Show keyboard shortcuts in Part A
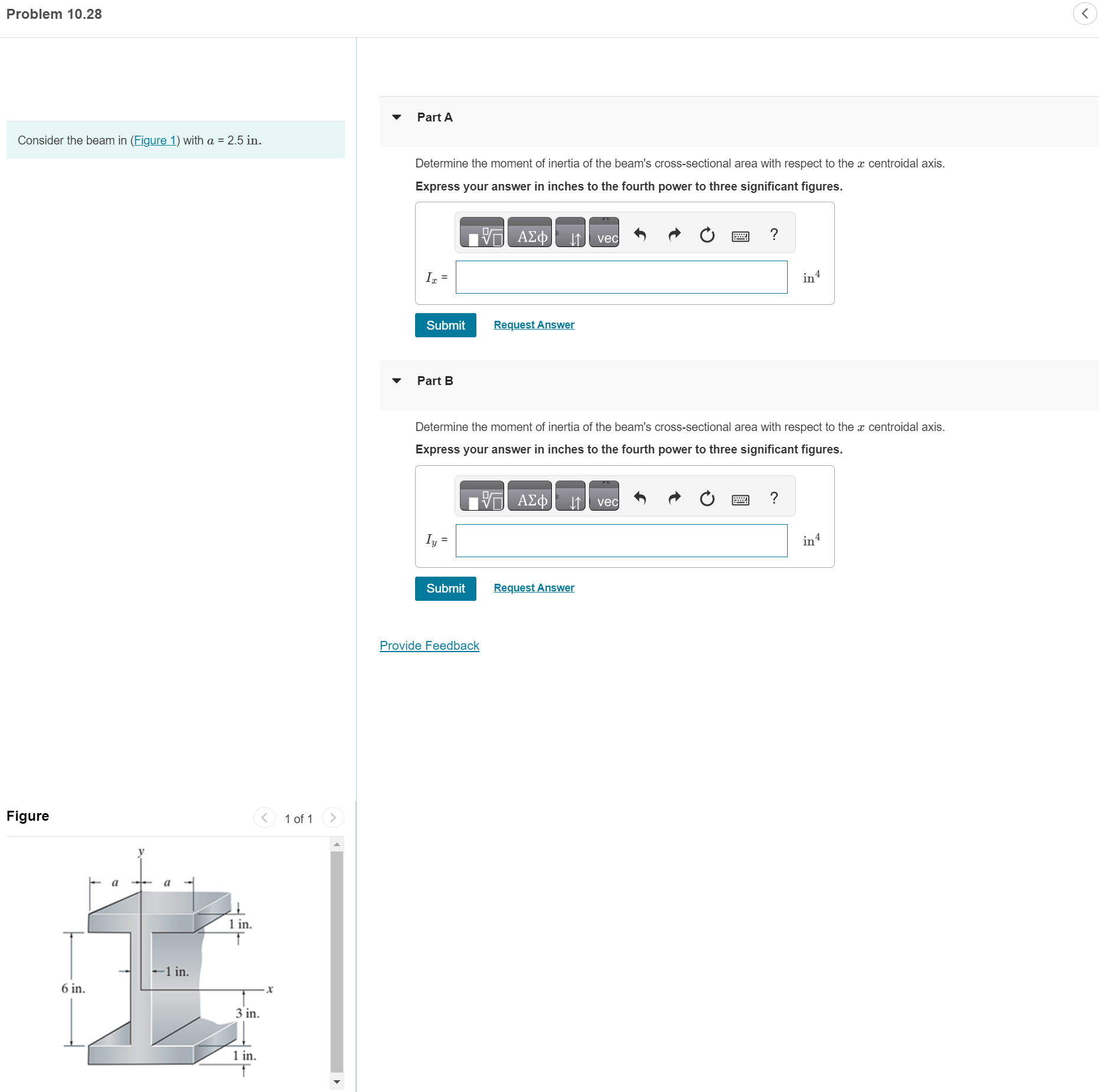The width and height of the screenshot is (1099, 1092). point(741,236)
